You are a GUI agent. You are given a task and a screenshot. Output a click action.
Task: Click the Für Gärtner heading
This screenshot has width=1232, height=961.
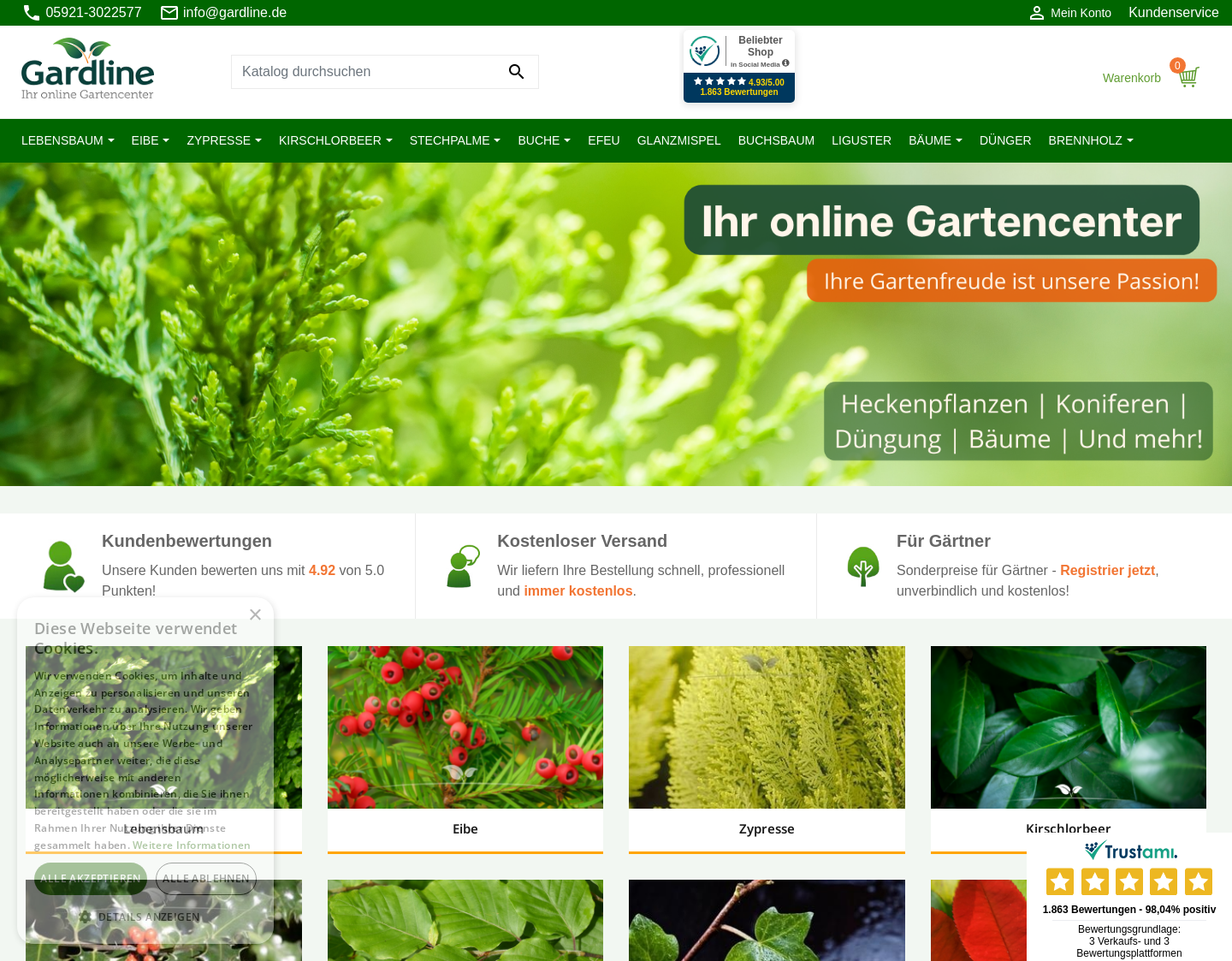pos(944,541)
